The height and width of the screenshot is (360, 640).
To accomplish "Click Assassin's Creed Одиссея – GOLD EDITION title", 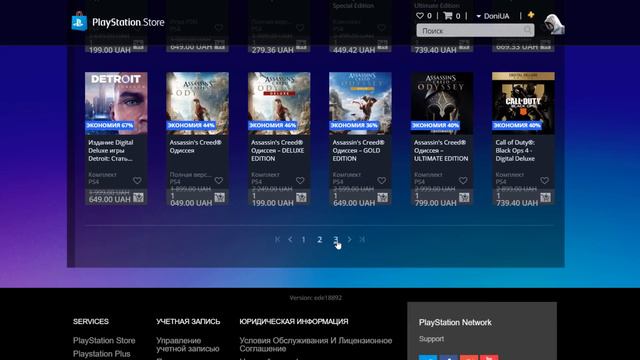I will 358,150.
